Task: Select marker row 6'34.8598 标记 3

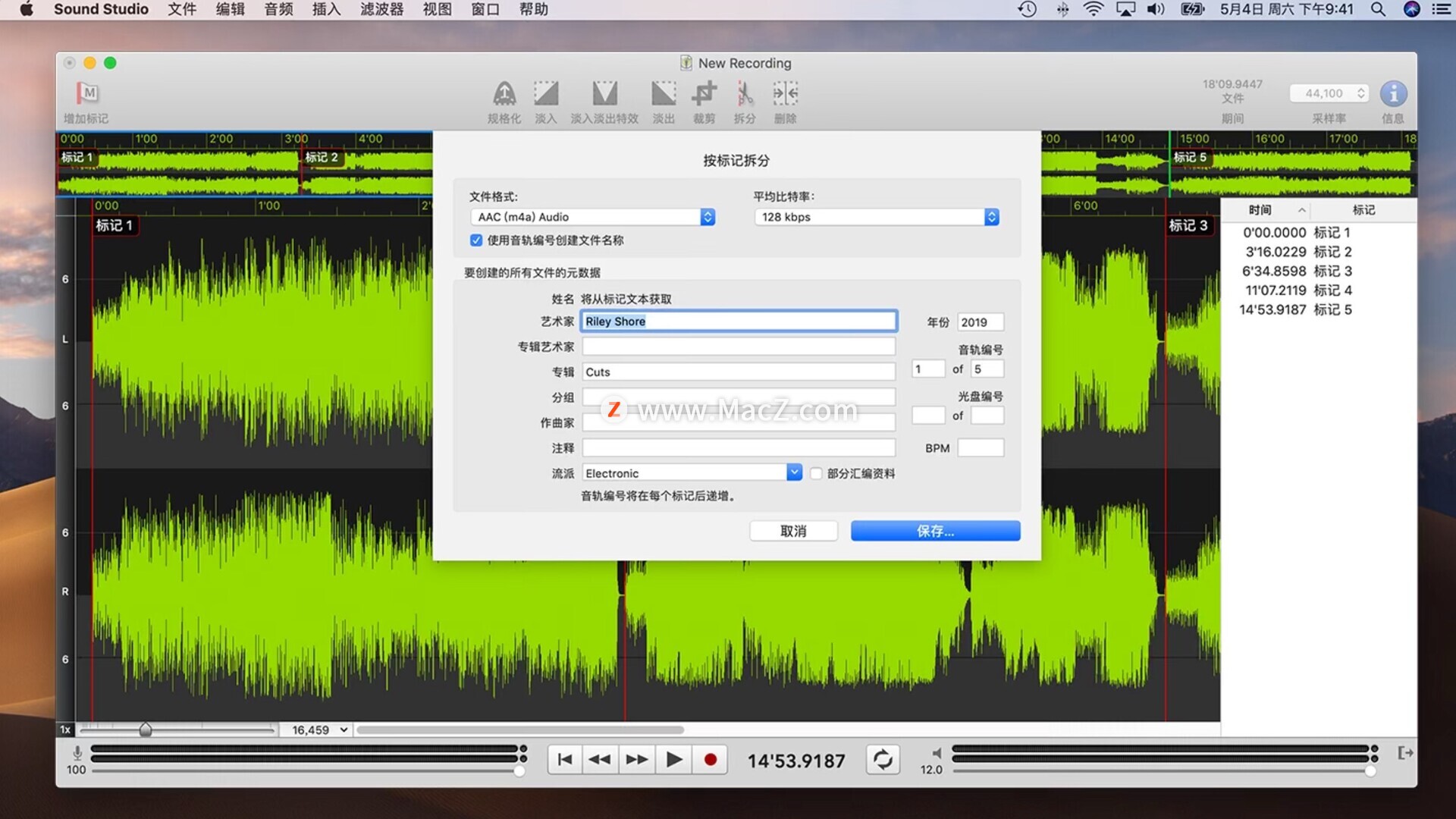Action: (1319, 271)
